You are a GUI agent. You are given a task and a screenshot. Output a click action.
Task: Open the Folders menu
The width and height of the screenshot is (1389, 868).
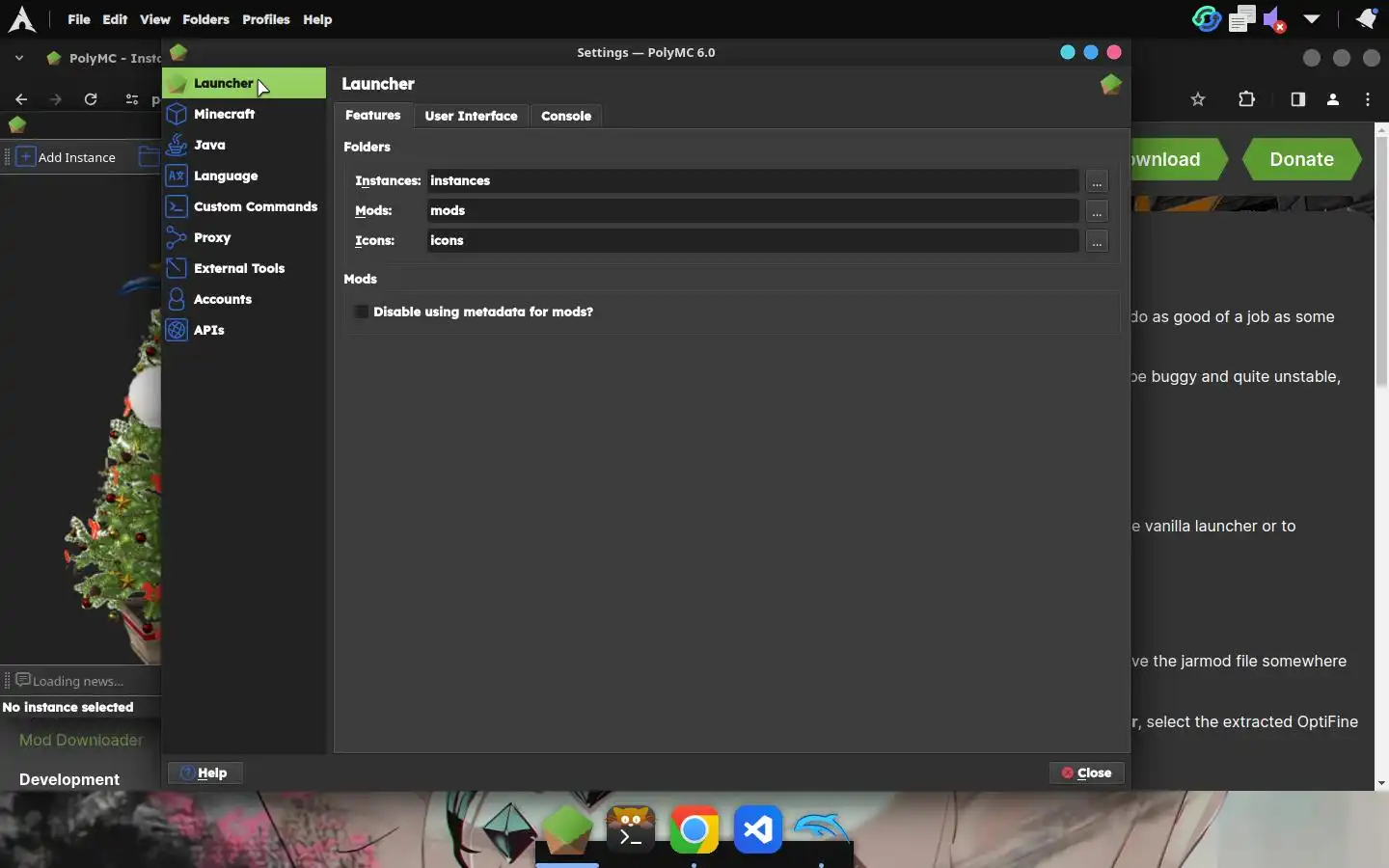[x=205, y=19]
